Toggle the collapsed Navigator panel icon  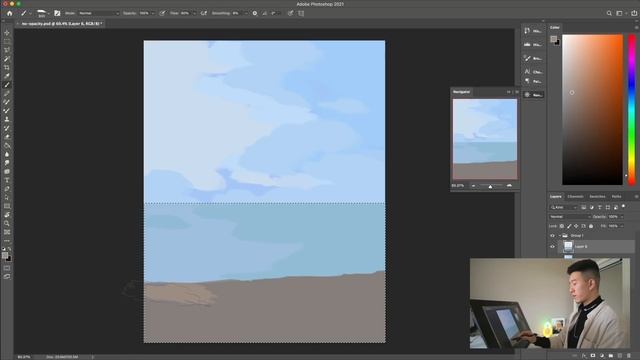[x=527, y=95]
